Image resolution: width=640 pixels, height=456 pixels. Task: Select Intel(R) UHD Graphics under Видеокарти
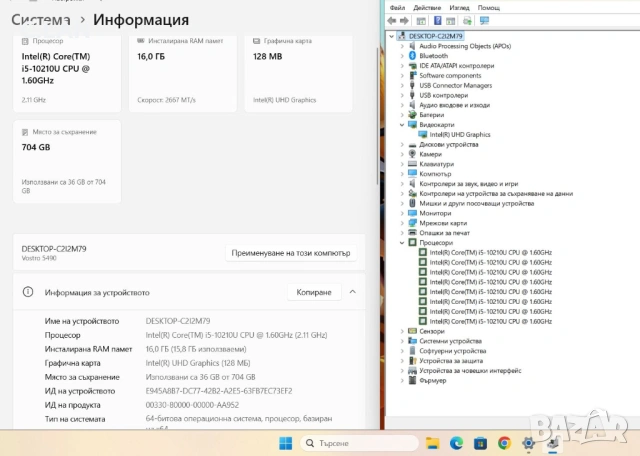pos(460,135)
